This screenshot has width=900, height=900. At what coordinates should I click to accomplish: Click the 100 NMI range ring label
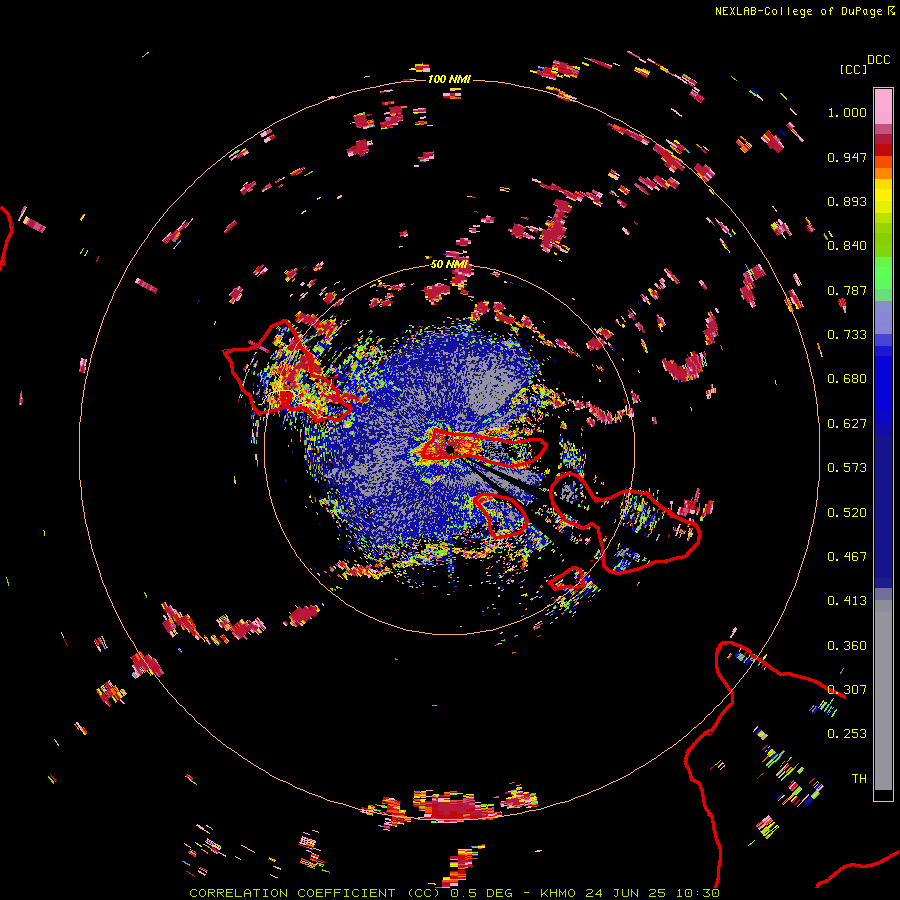coord(449,79)
